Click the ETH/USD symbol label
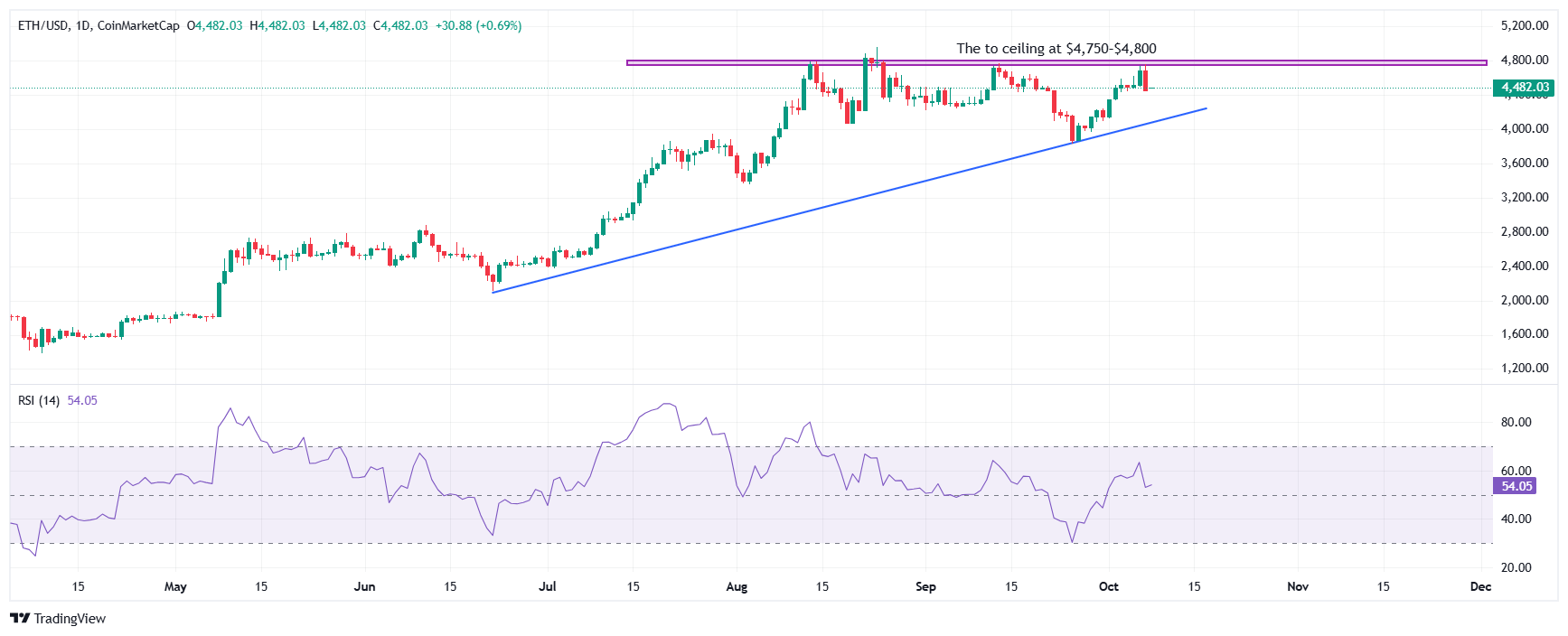Screen dimensions: 1568x636 pyautogui.click(x=43, y=25)
